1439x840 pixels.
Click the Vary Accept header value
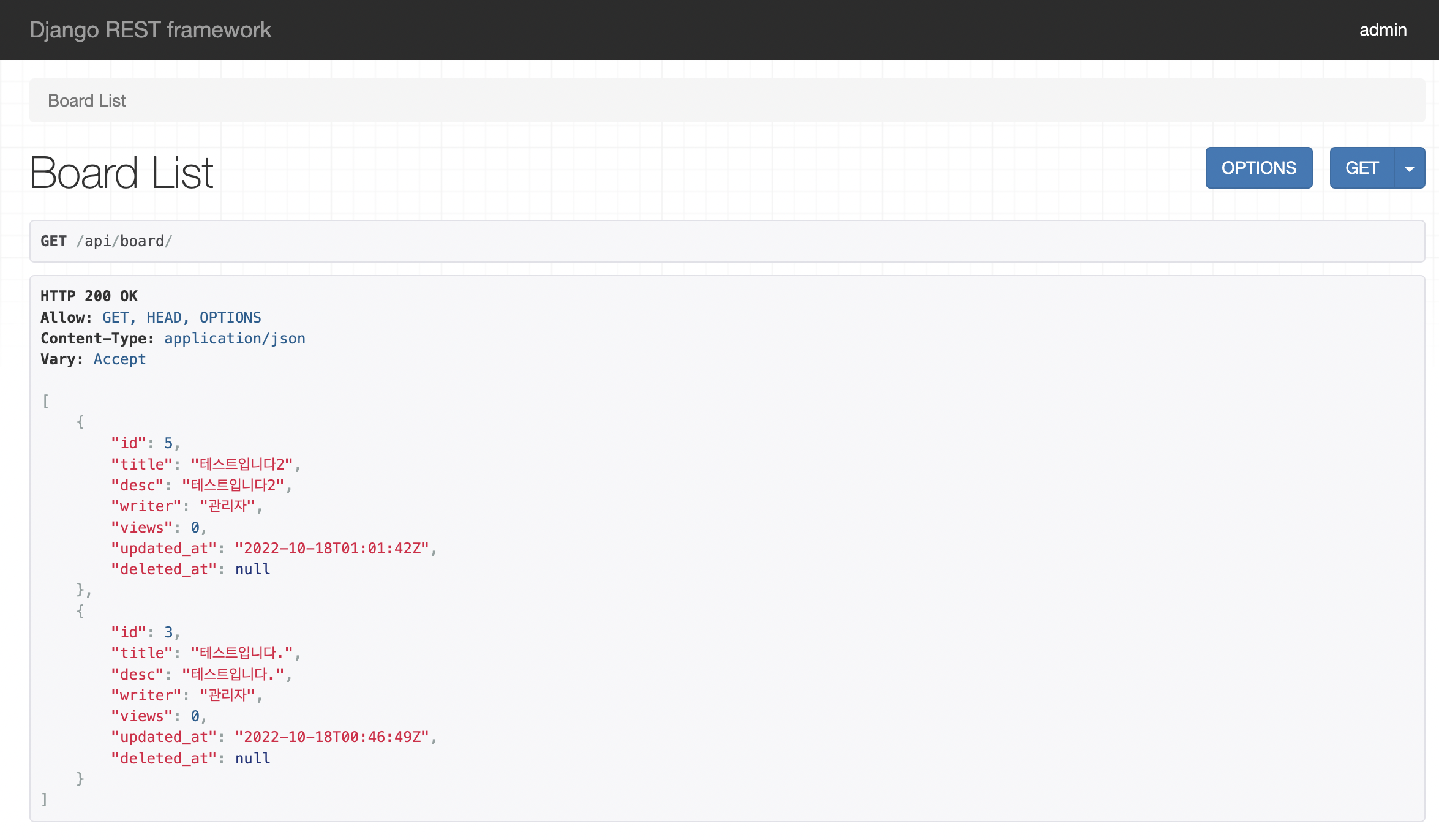119,359
